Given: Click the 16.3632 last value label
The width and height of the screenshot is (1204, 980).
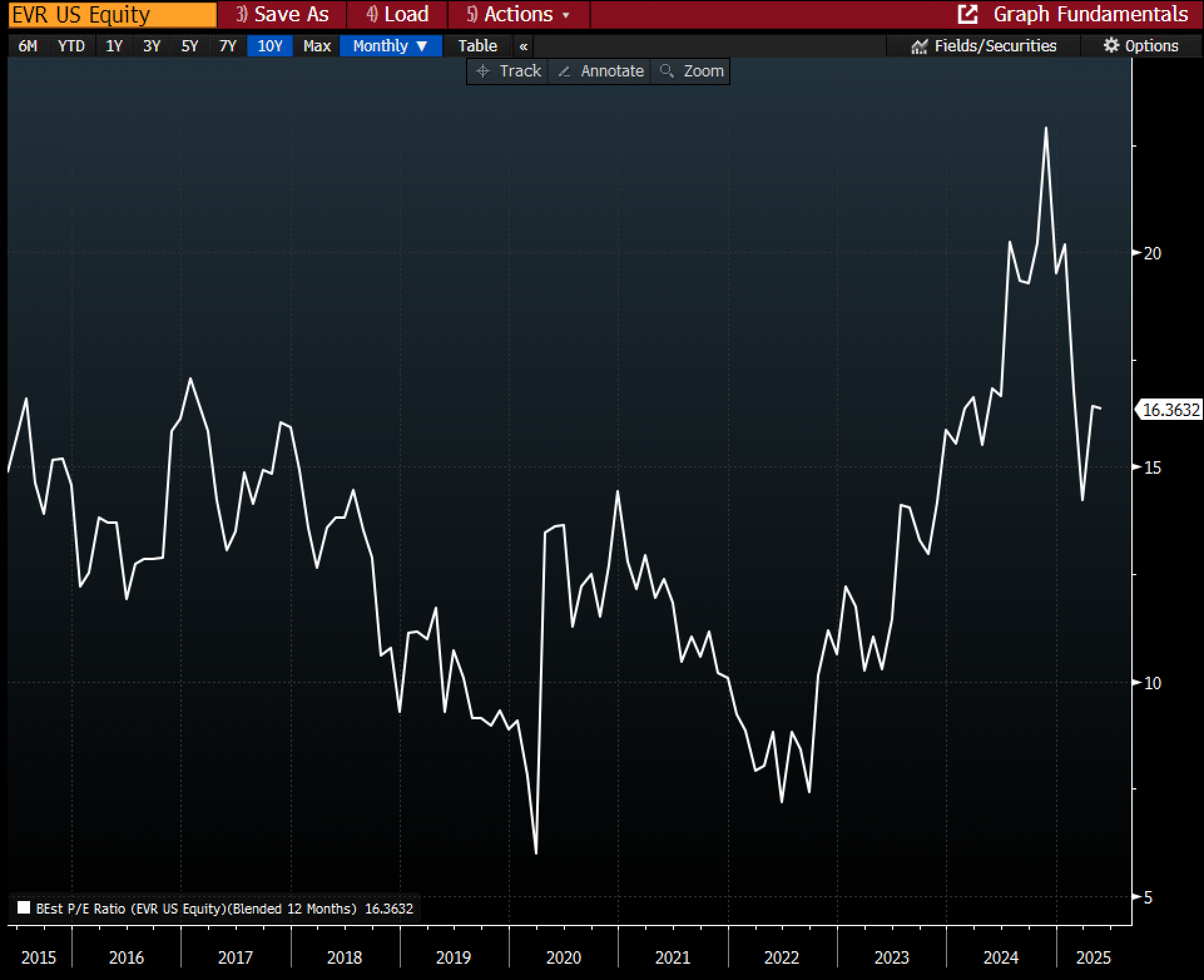Looking at the screenshot, I should point(1170,410).
